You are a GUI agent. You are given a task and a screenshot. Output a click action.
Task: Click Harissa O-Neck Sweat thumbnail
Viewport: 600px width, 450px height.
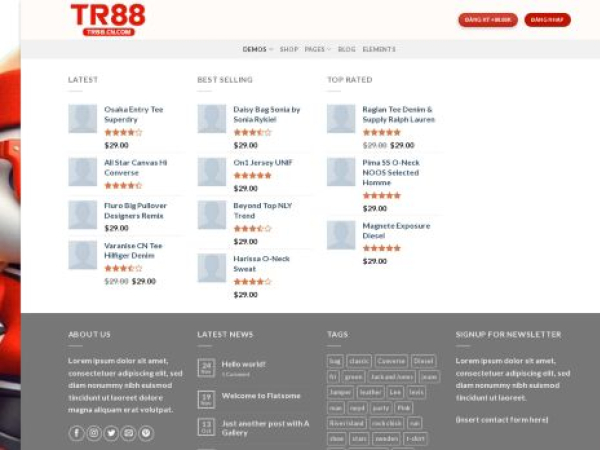pos(212,268)
